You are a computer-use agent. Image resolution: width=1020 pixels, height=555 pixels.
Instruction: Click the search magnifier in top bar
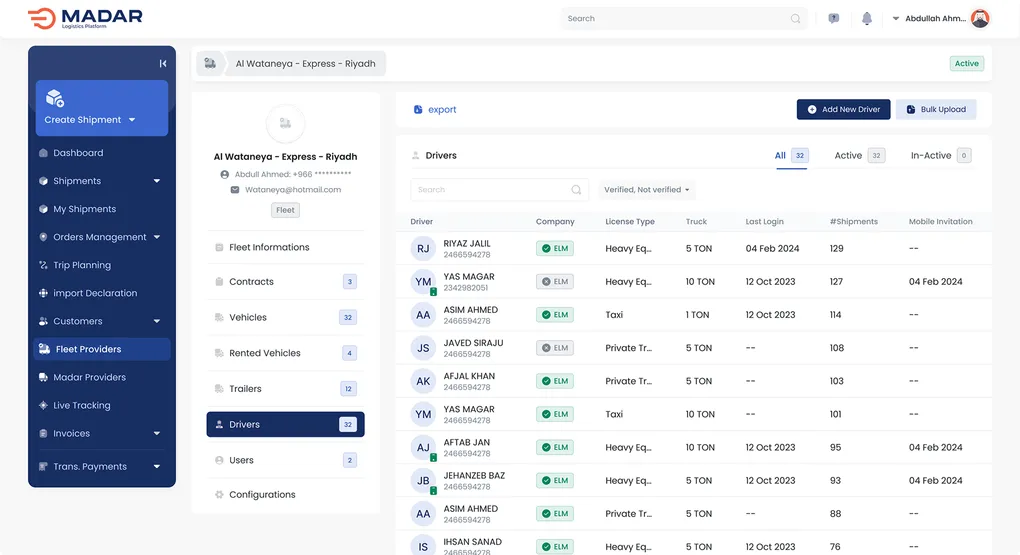coord(796,18)
